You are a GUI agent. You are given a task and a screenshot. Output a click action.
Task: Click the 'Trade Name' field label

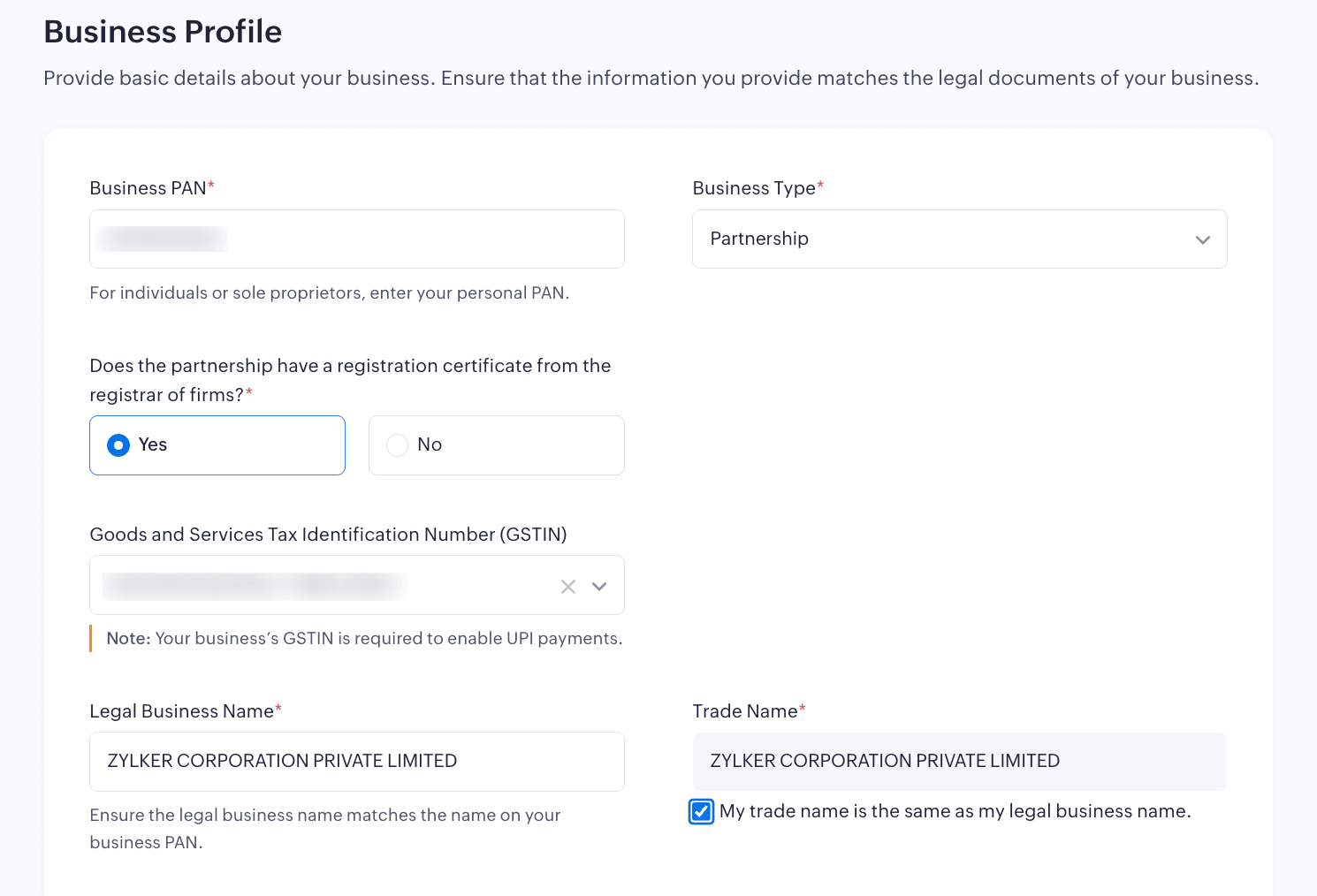744,711
